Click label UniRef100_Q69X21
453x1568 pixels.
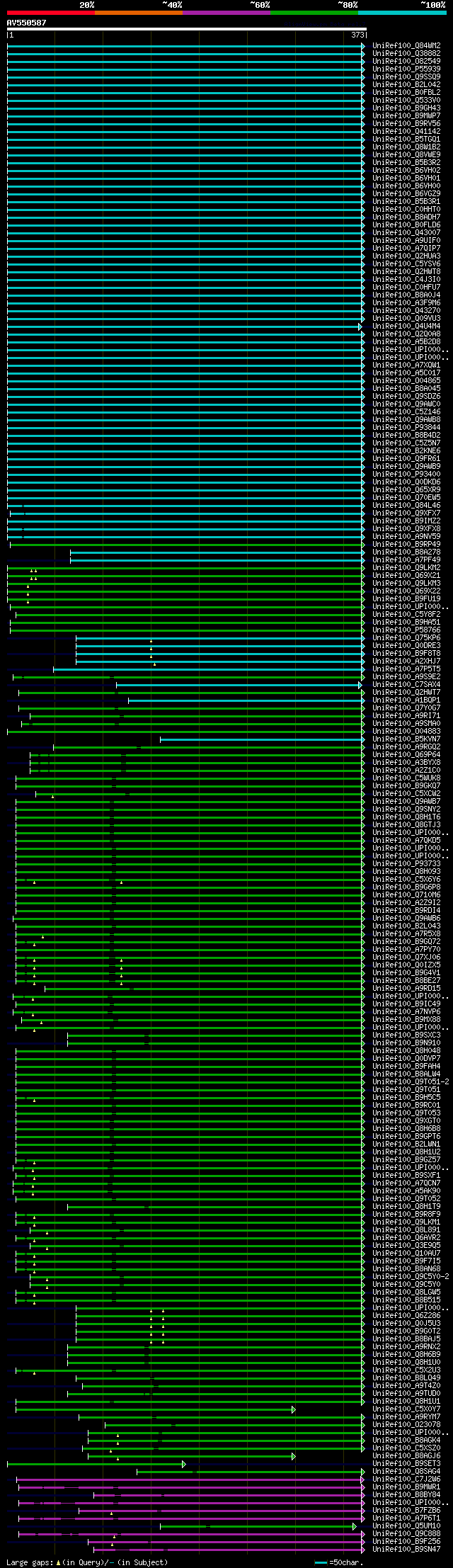pos(406,575)
